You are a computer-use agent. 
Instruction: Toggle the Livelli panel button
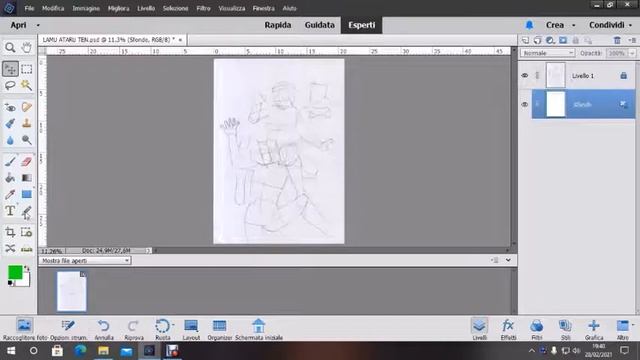[479, 329]
